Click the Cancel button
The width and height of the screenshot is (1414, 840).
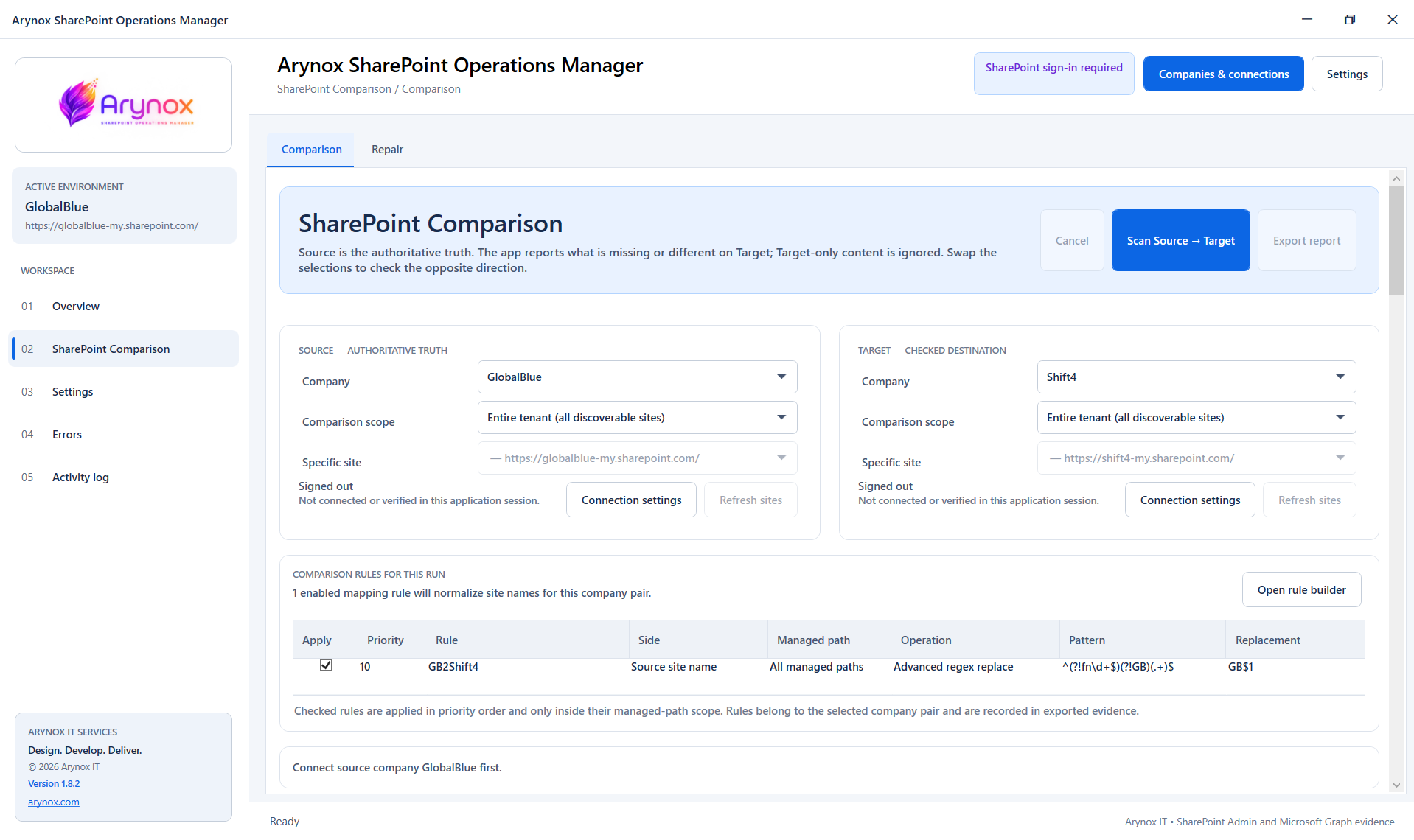(x=1071, y=241)
